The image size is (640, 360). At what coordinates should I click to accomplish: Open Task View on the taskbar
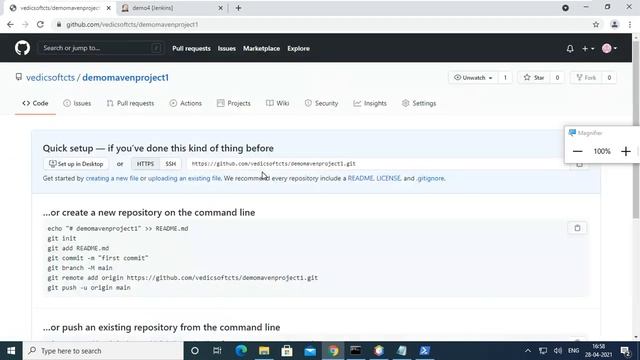click(217, 351)
